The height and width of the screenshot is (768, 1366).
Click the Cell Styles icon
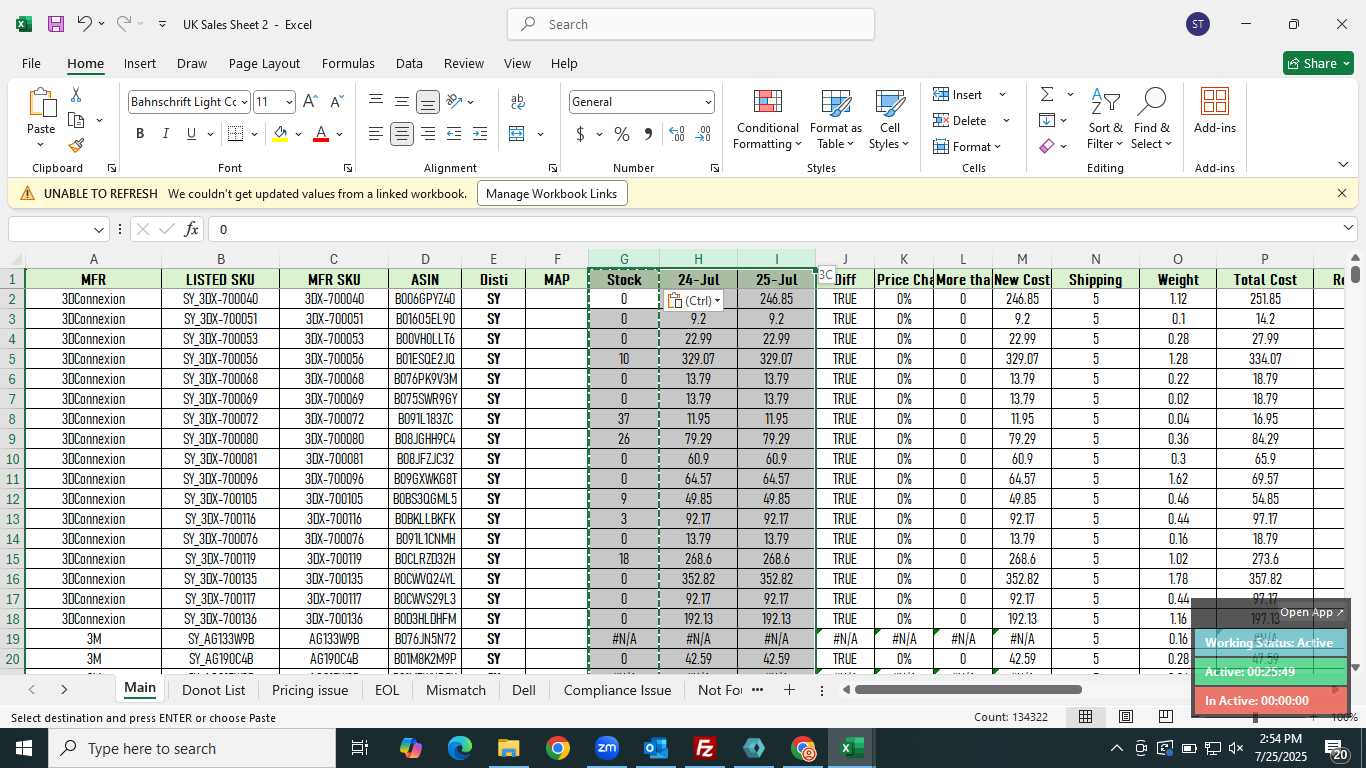[x=890, y=103]
